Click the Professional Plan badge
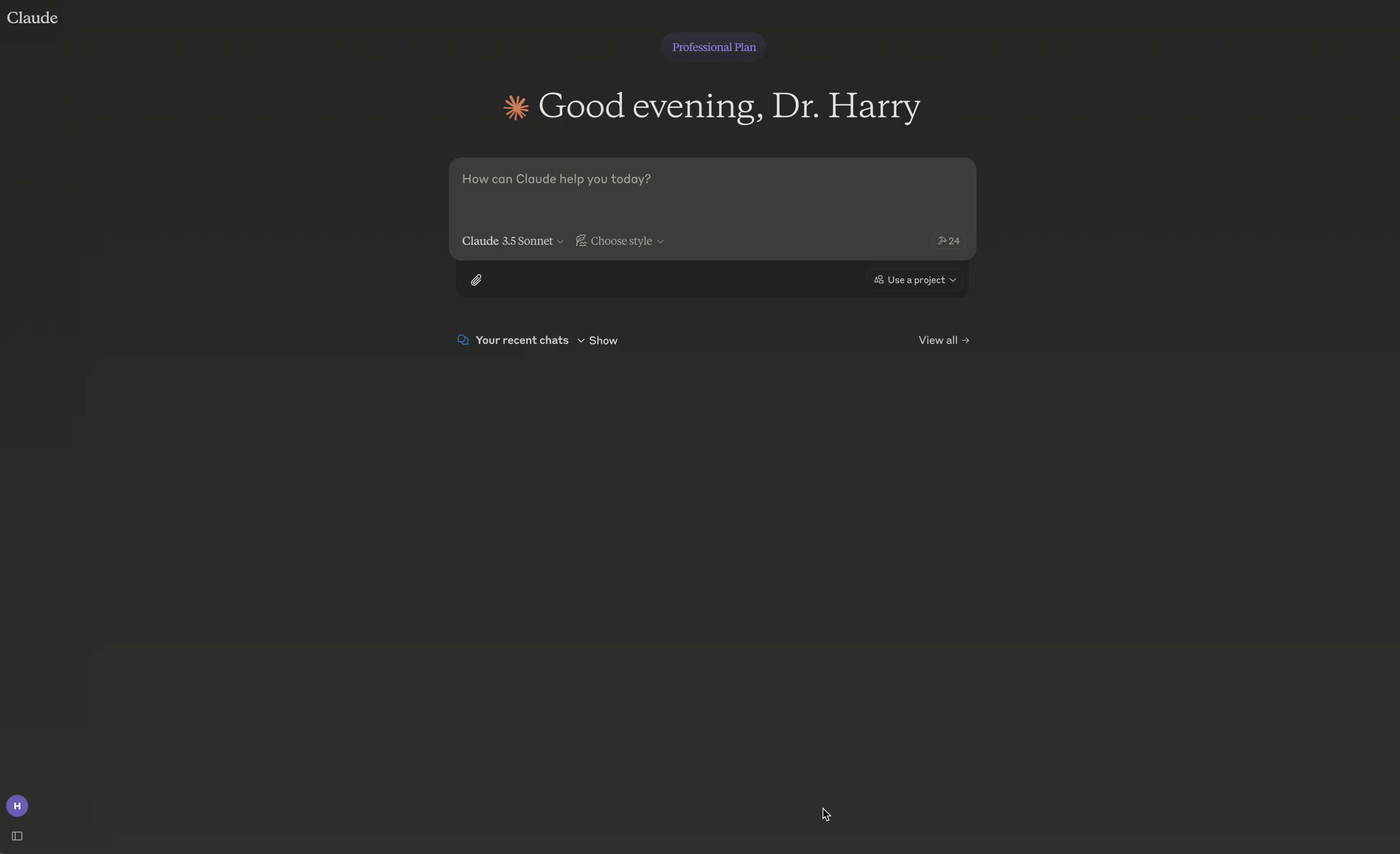 pos(713,47)
